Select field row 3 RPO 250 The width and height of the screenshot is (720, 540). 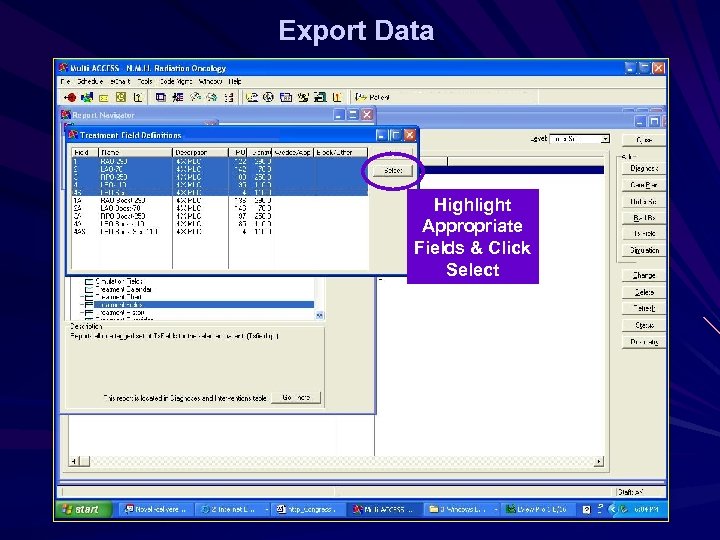pos(219,177)
